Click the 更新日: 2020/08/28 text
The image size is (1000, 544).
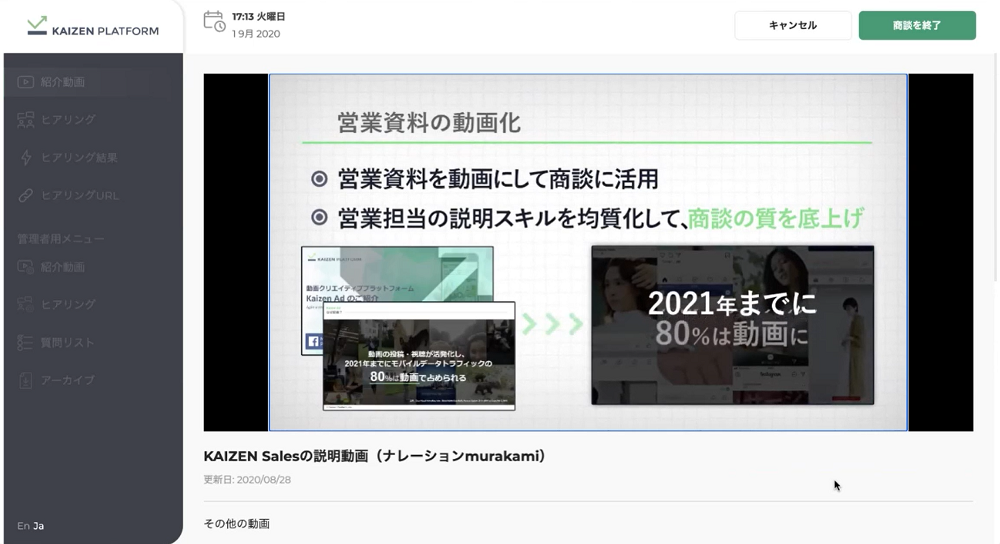[x=247, y=480]
